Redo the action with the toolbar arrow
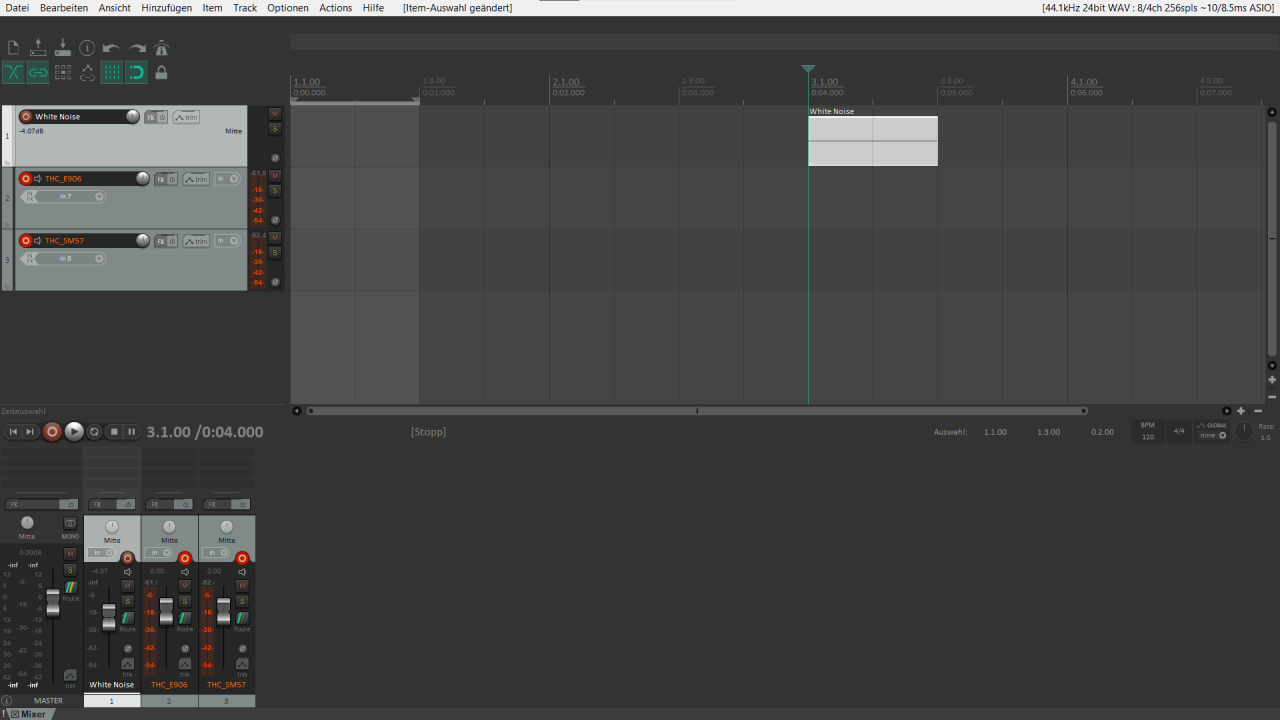Viewport: 1280px width, 720px height. 136,48
